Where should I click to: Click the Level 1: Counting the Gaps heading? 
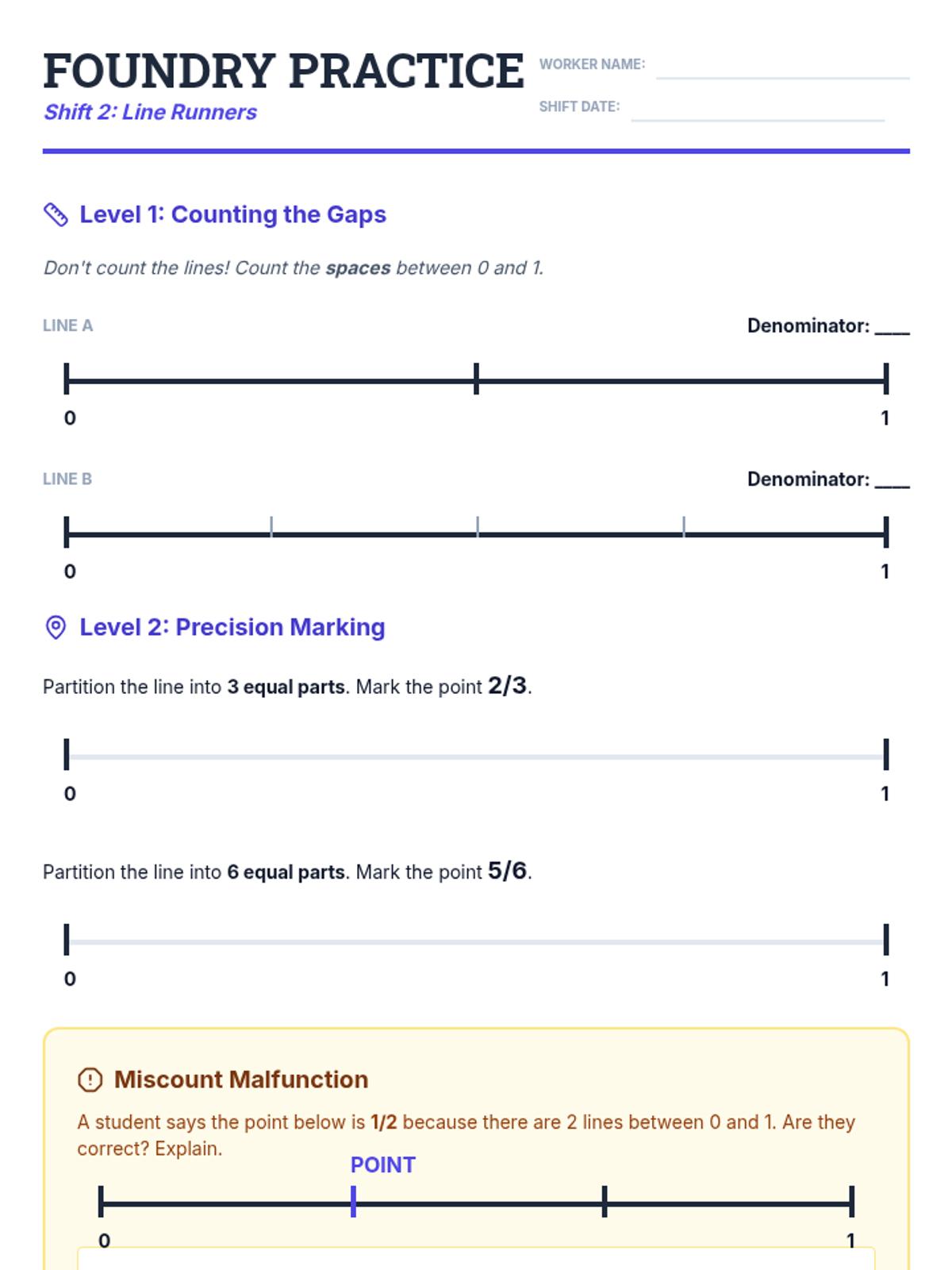click(232, 215)
